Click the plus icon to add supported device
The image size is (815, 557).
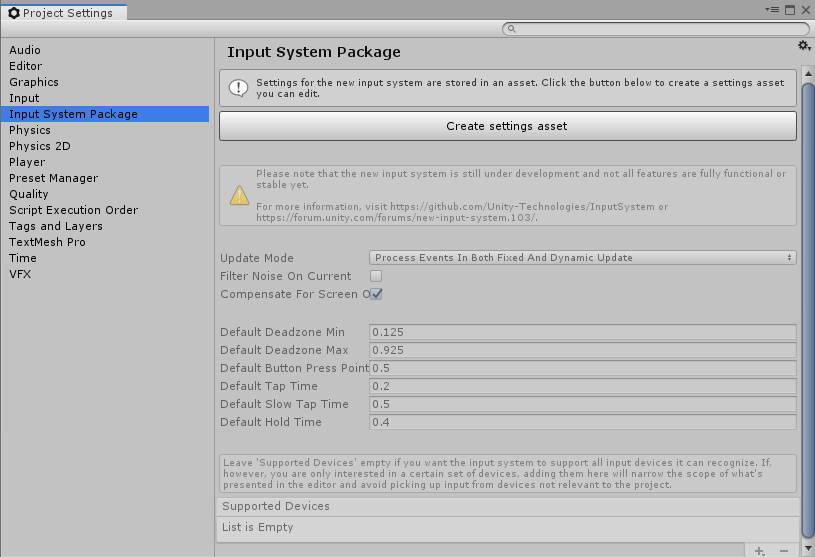pos(760,551)
